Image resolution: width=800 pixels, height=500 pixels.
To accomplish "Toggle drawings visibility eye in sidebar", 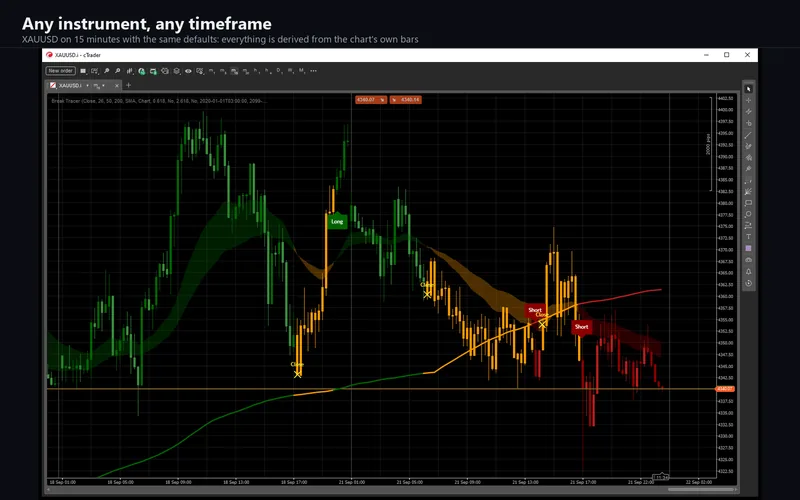I will coord(748,260).
